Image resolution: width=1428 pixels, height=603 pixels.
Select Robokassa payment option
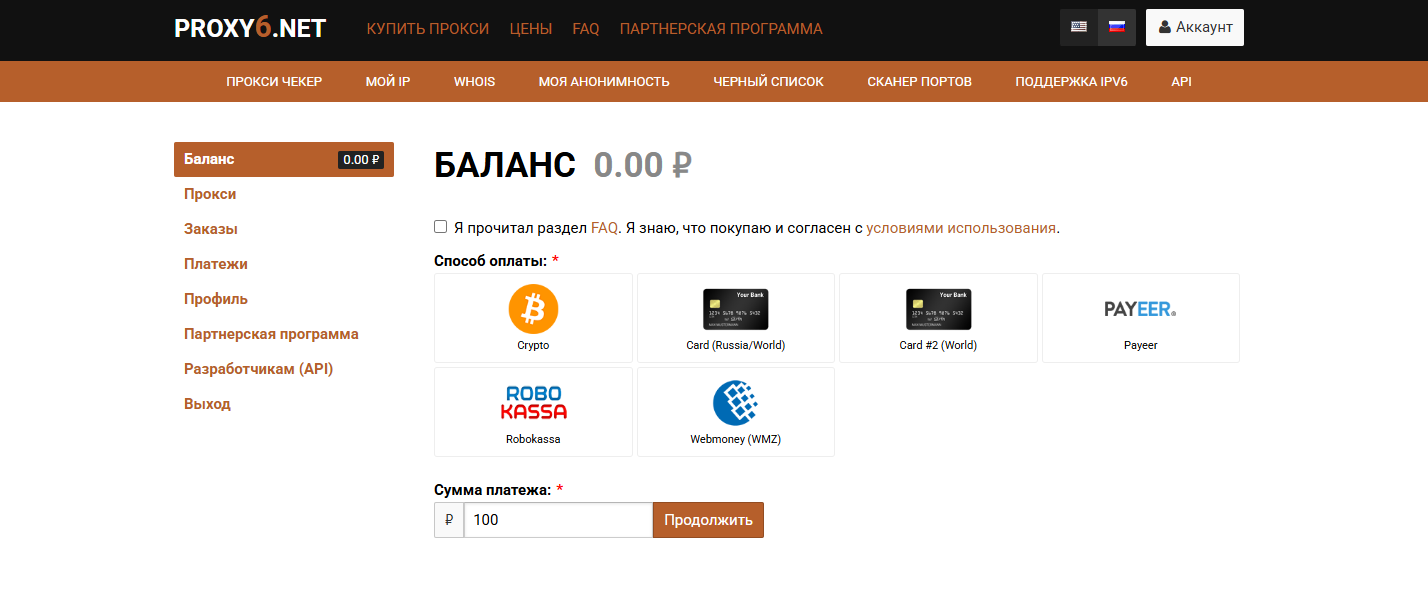[533, 412]
